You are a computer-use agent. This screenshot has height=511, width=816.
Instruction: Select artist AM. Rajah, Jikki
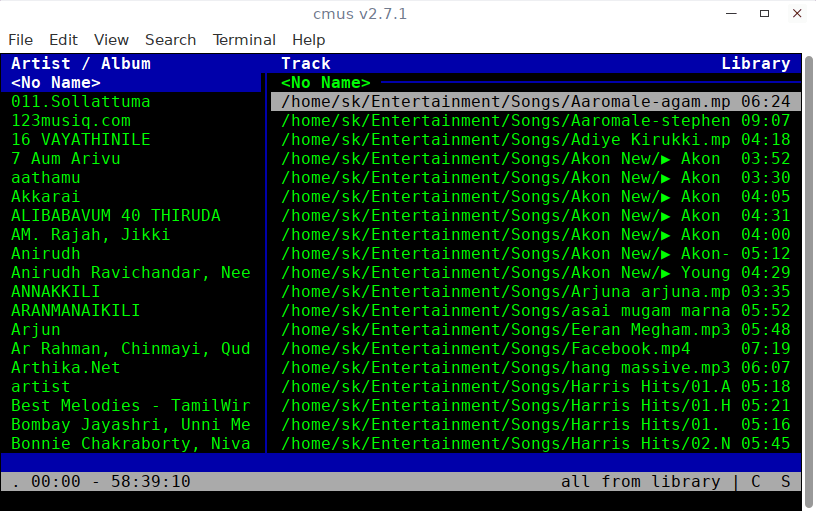131,235
